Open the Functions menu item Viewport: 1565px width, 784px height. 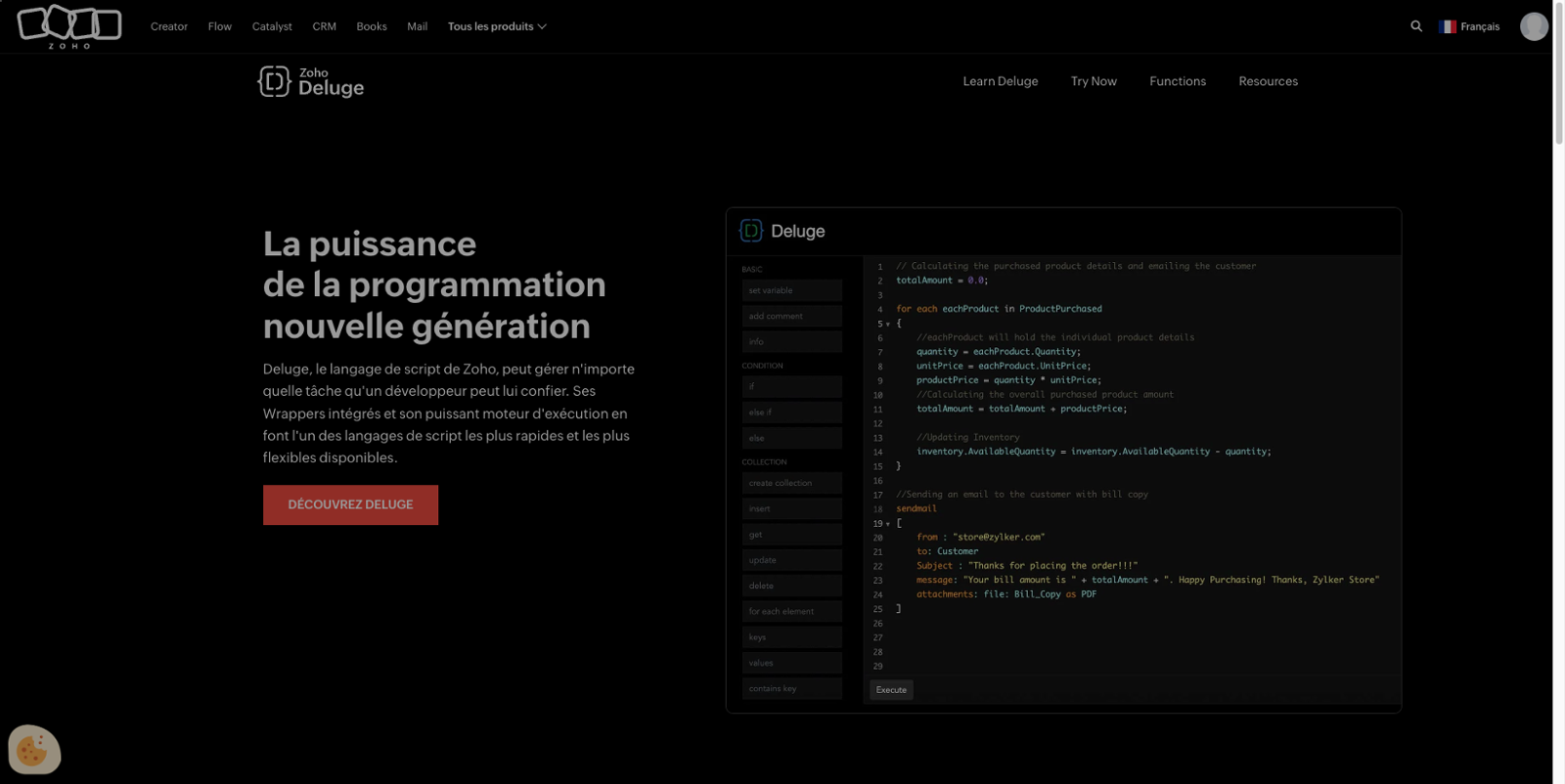tap(1178, 81)
